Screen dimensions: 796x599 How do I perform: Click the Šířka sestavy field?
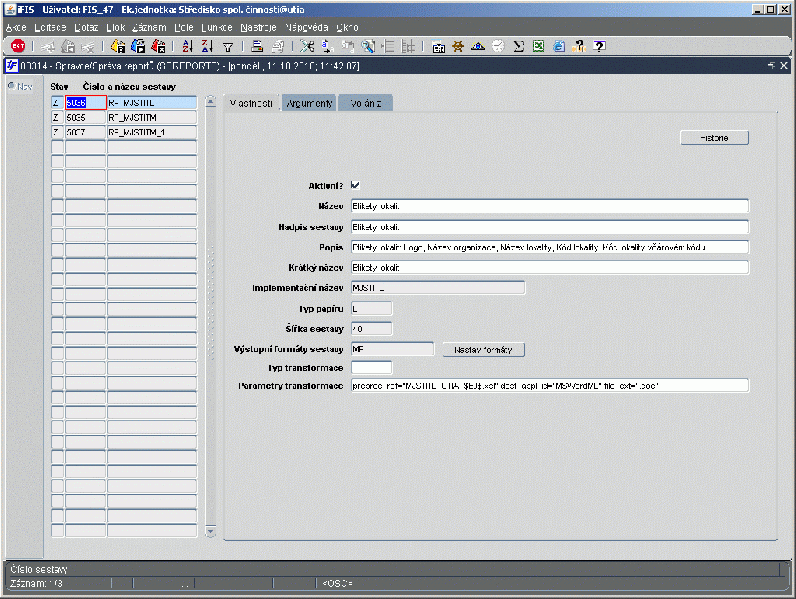(x=372, y=329)
